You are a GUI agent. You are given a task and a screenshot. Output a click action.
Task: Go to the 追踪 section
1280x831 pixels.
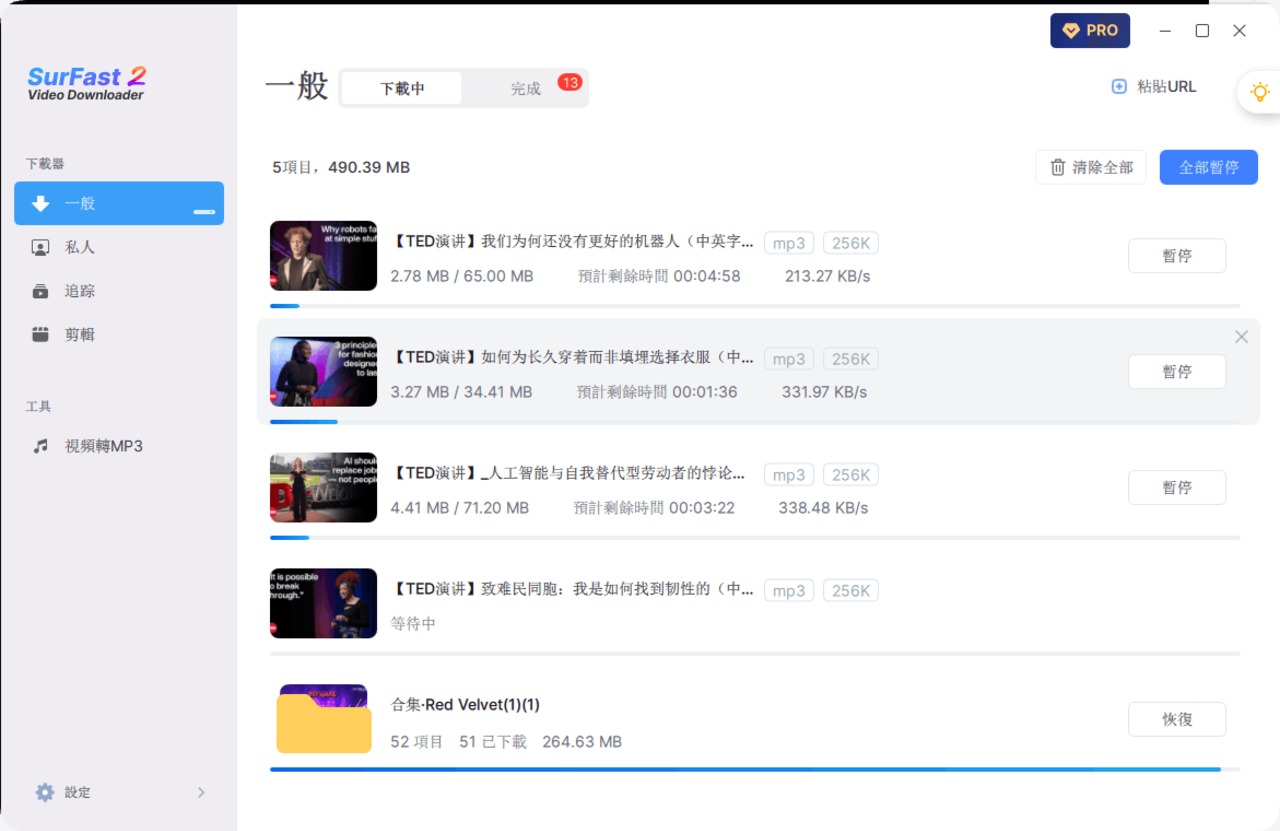[x=119, y=291]
